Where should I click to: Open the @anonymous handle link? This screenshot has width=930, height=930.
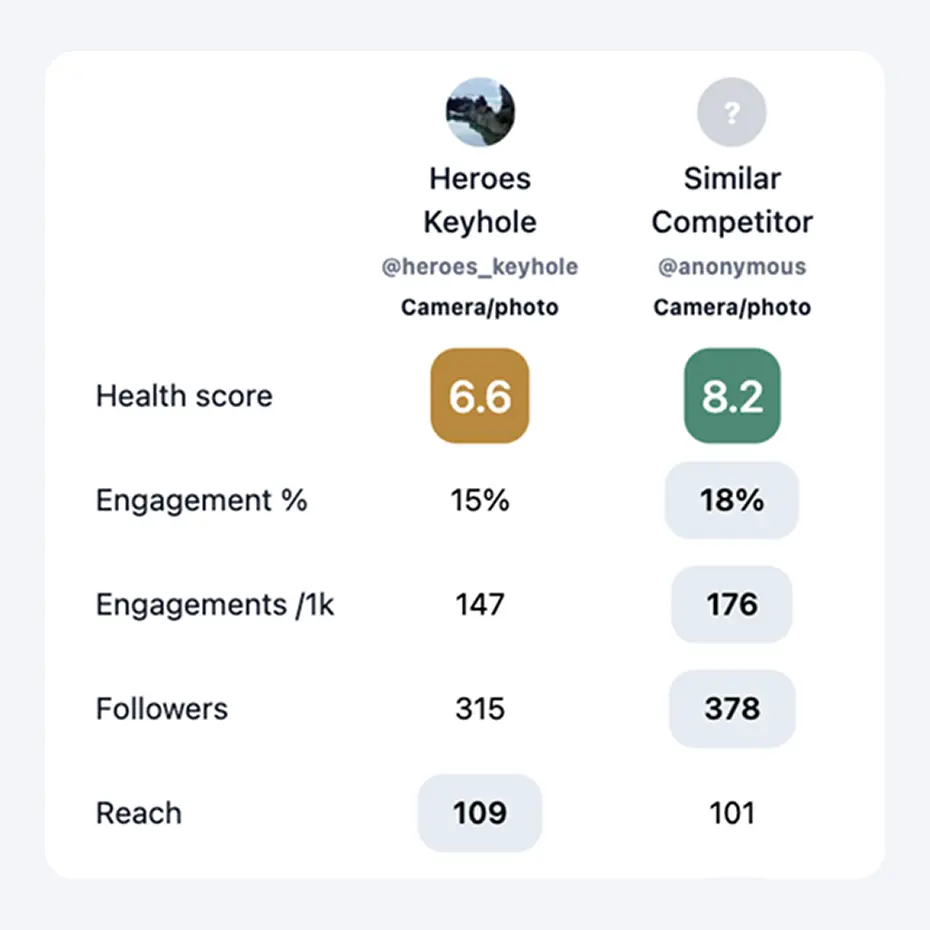click(732, 267)
